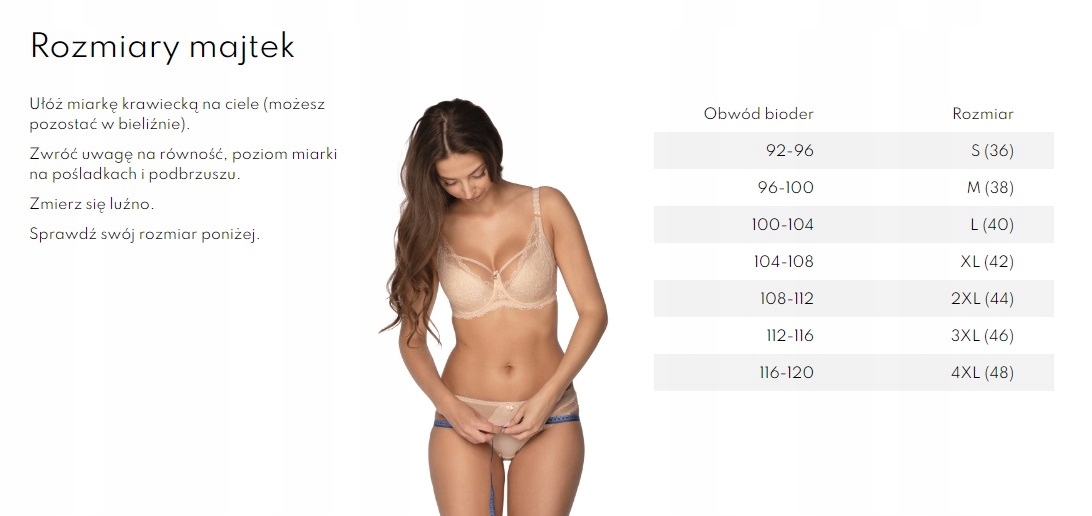Click hip range 92-96 cell

click(790, 150)
